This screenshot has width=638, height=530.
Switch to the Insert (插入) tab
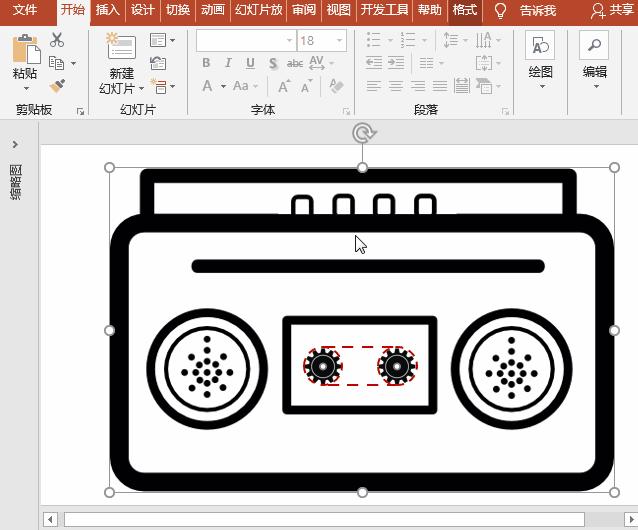point(107,11)
